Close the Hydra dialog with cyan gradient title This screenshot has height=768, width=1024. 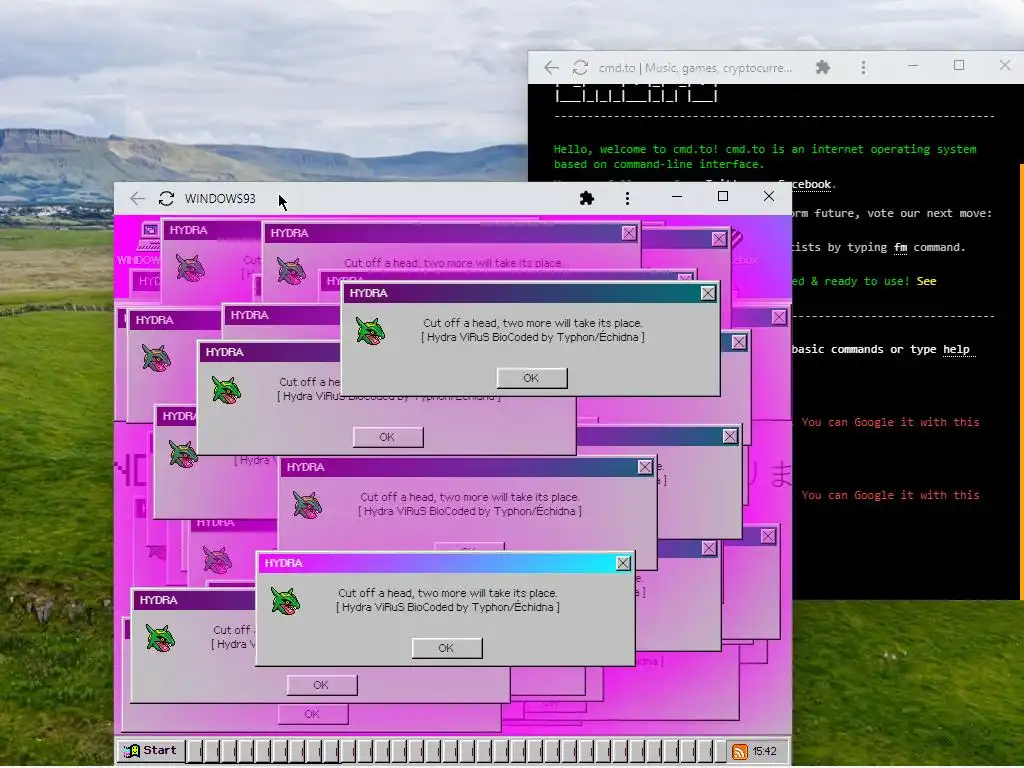coord(623,563)
